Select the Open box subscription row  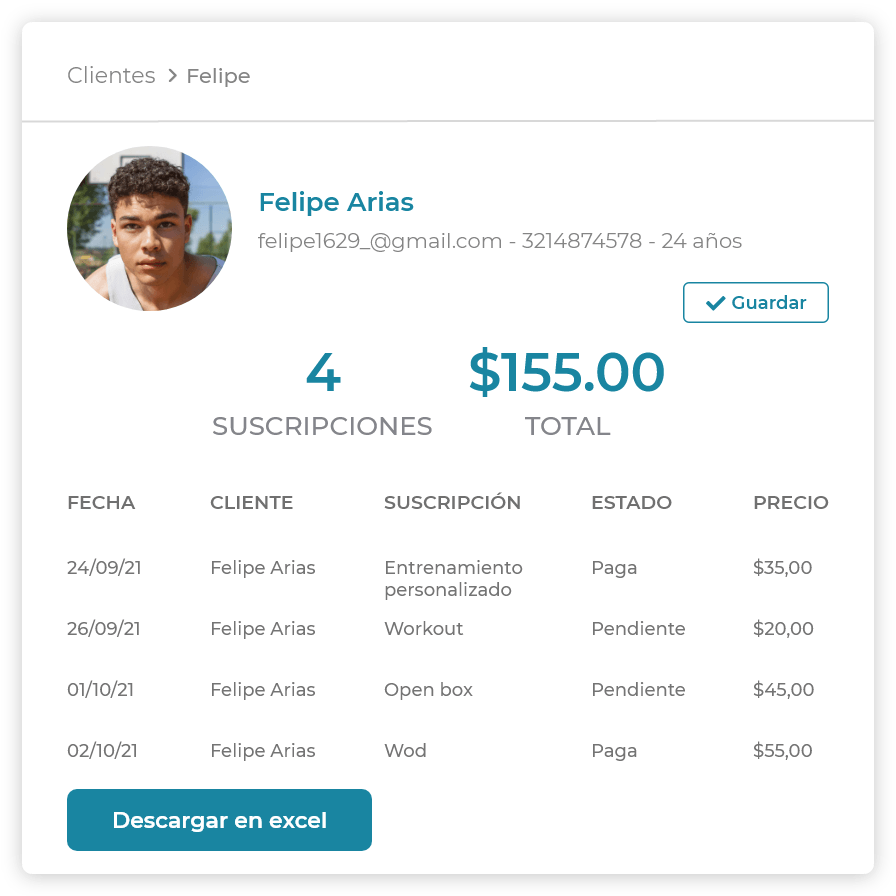coord(428,690)
